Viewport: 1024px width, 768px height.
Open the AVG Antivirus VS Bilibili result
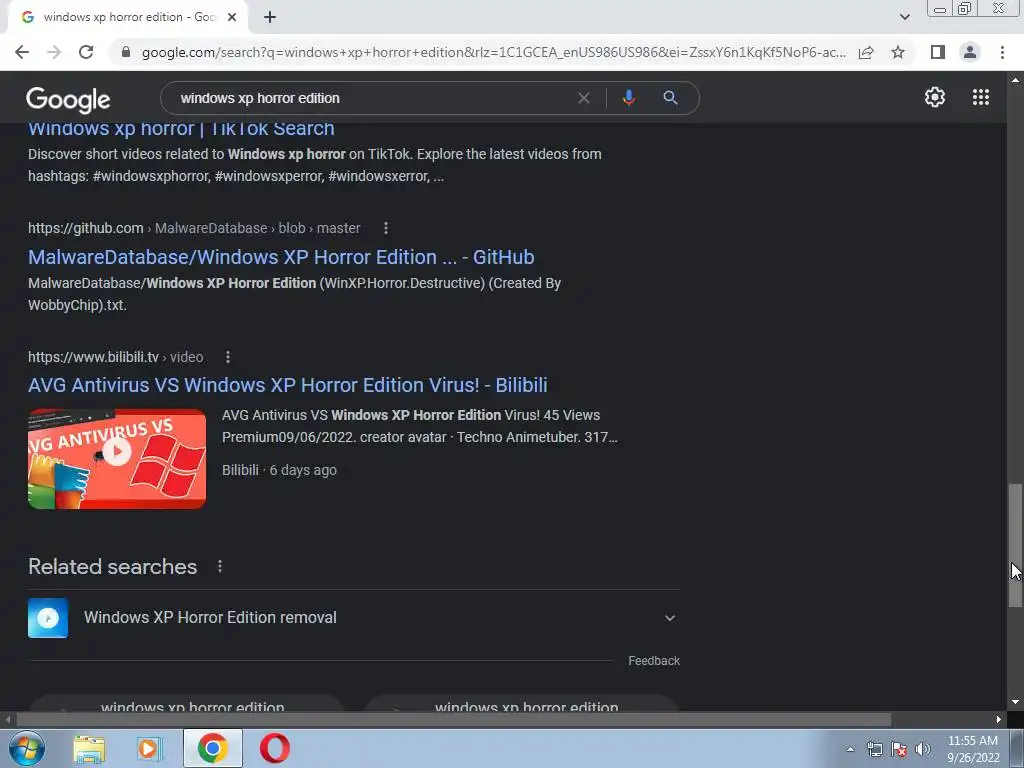click(x=287, y=385)
